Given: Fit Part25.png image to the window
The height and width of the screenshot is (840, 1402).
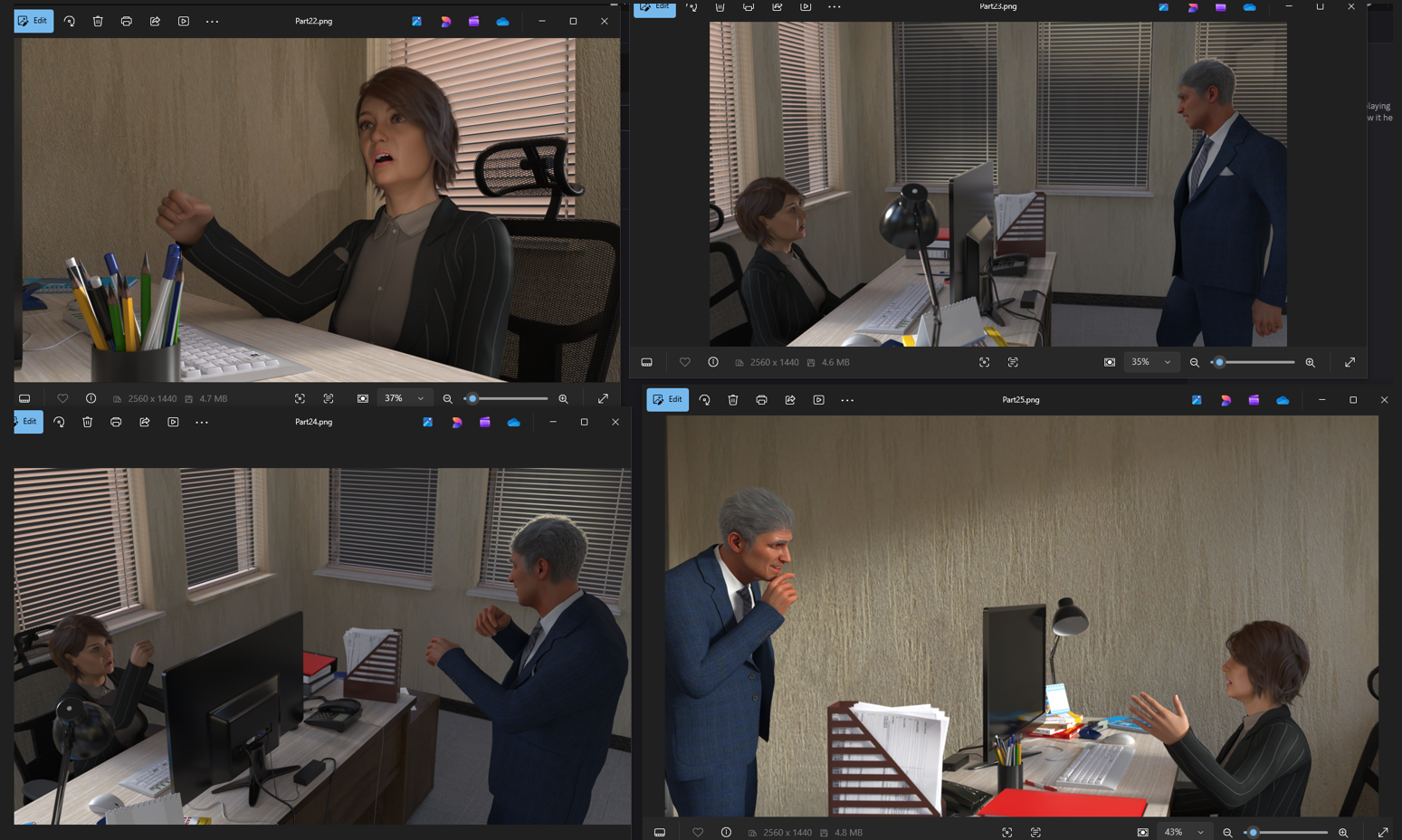Looking at the screenshot, I should click(1143, 832).
